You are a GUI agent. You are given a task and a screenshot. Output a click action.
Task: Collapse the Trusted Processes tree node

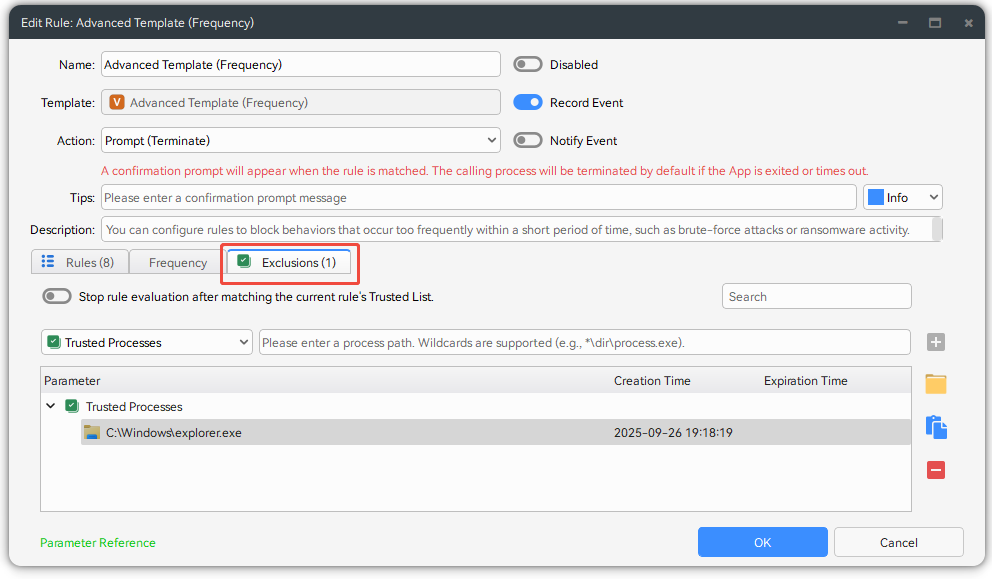pyautogui.click(x=51, y=407)
